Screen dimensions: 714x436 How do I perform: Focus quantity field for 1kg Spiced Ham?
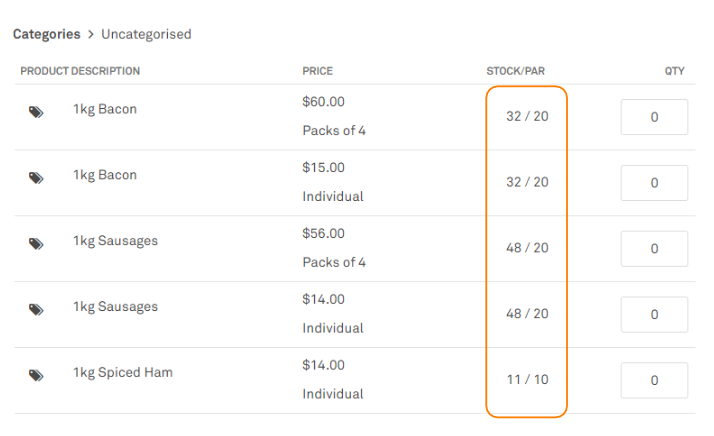pos(654,380)
